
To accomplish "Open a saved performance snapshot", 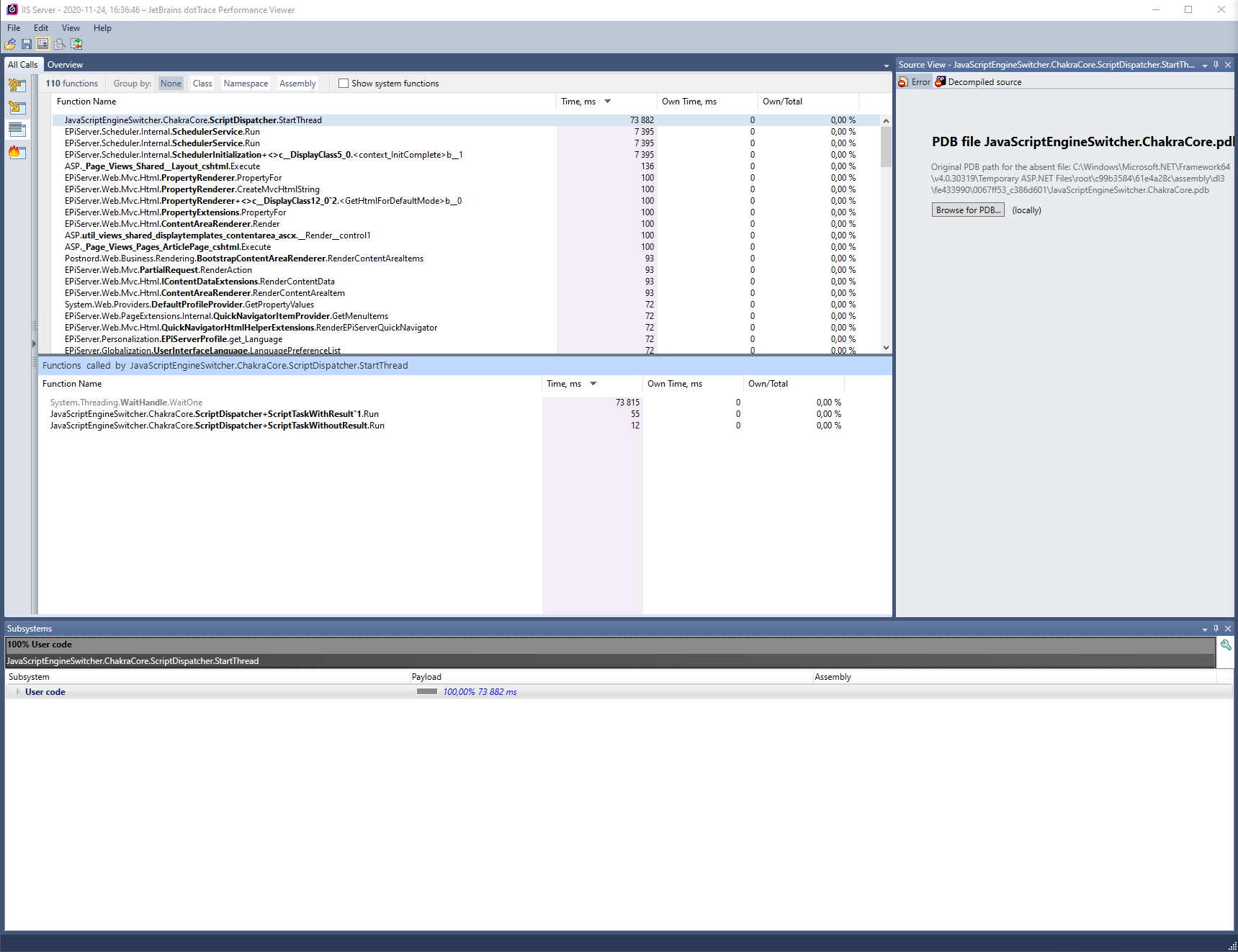I will point(11,44).
